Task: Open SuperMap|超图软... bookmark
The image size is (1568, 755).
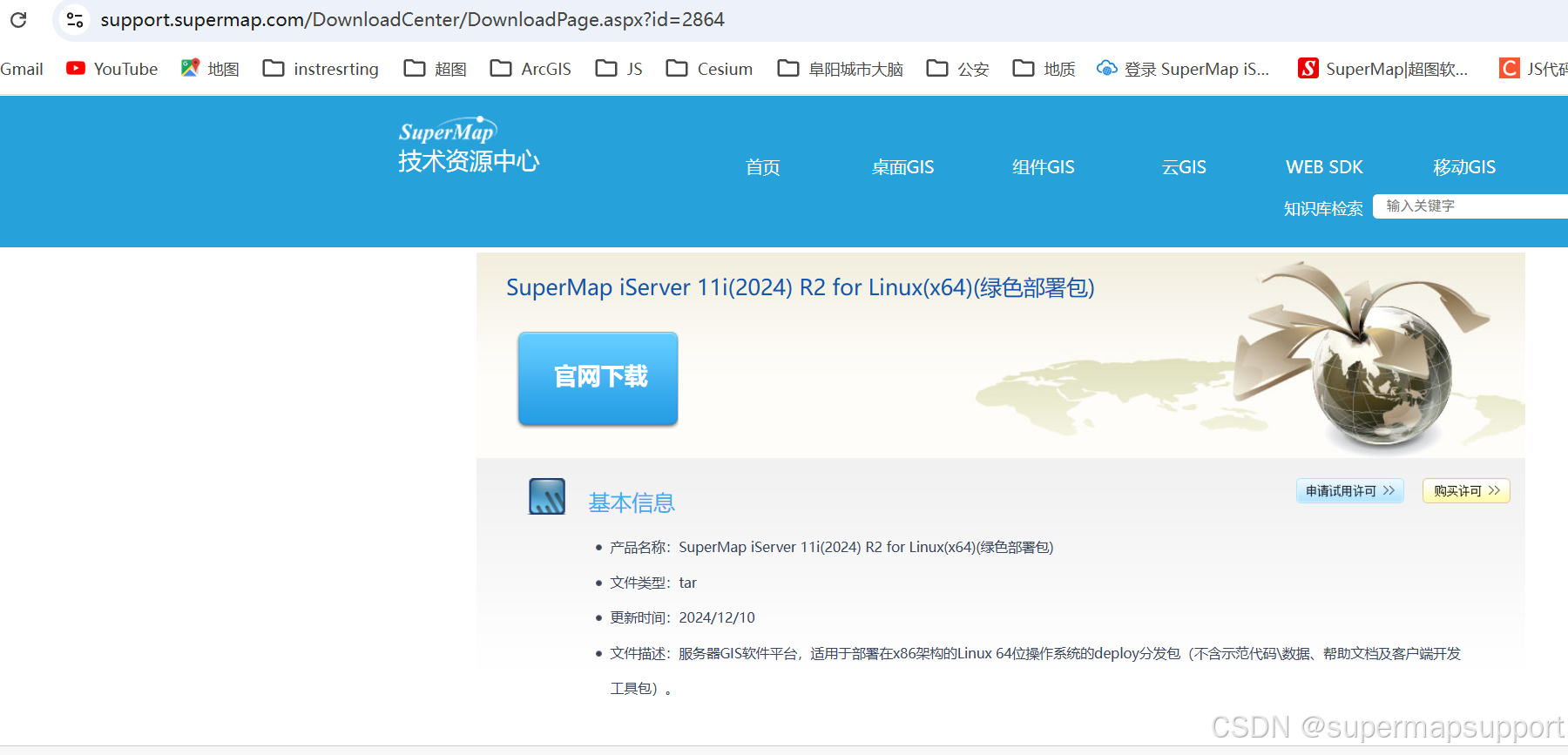Action: pyautogui.click(x=1383, y=69)
